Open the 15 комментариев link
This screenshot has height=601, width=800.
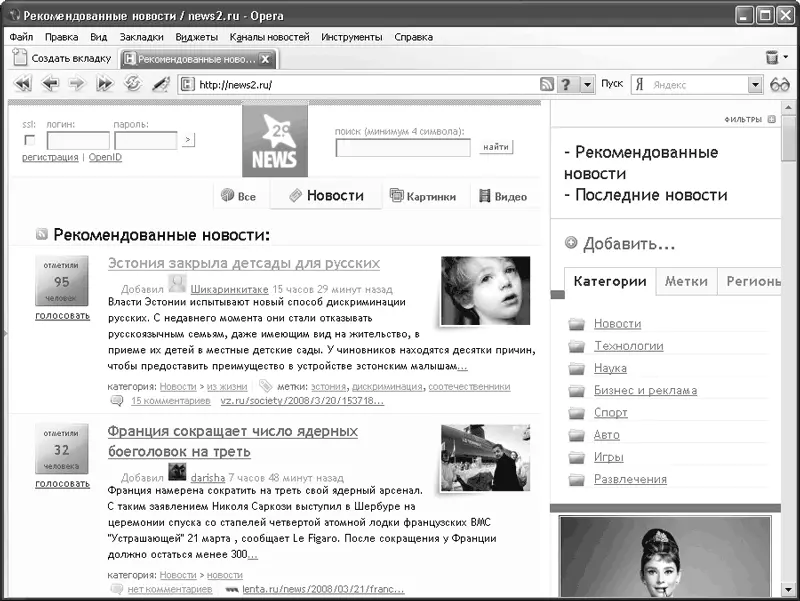[170, 401]
